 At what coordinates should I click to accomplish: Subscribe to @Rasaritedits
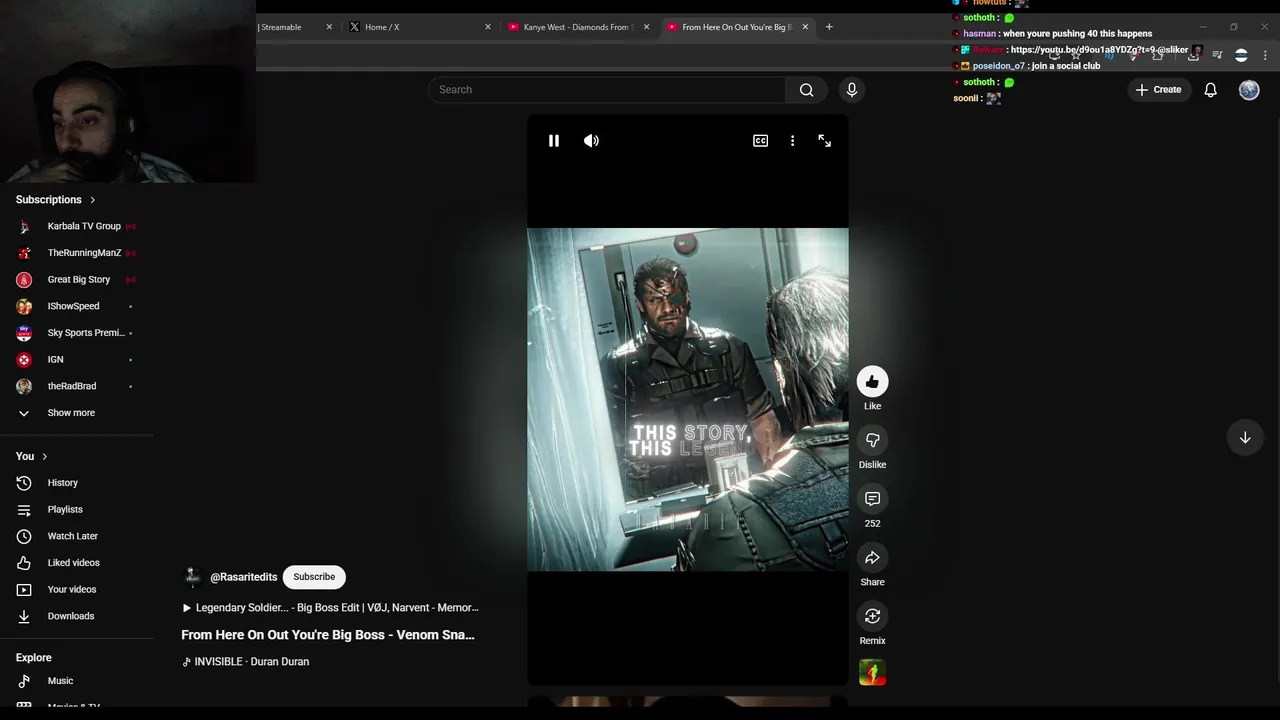click(314, 577)
